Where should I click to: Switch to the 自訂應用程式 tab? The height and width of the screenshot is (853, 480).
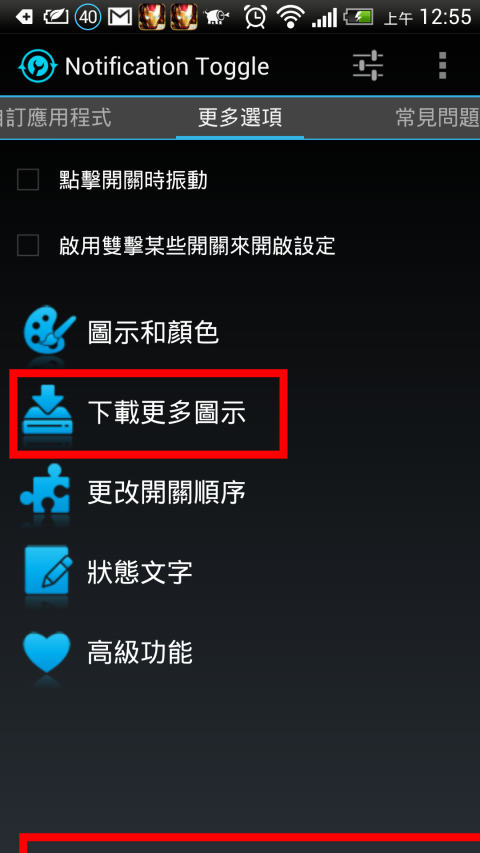56,118
